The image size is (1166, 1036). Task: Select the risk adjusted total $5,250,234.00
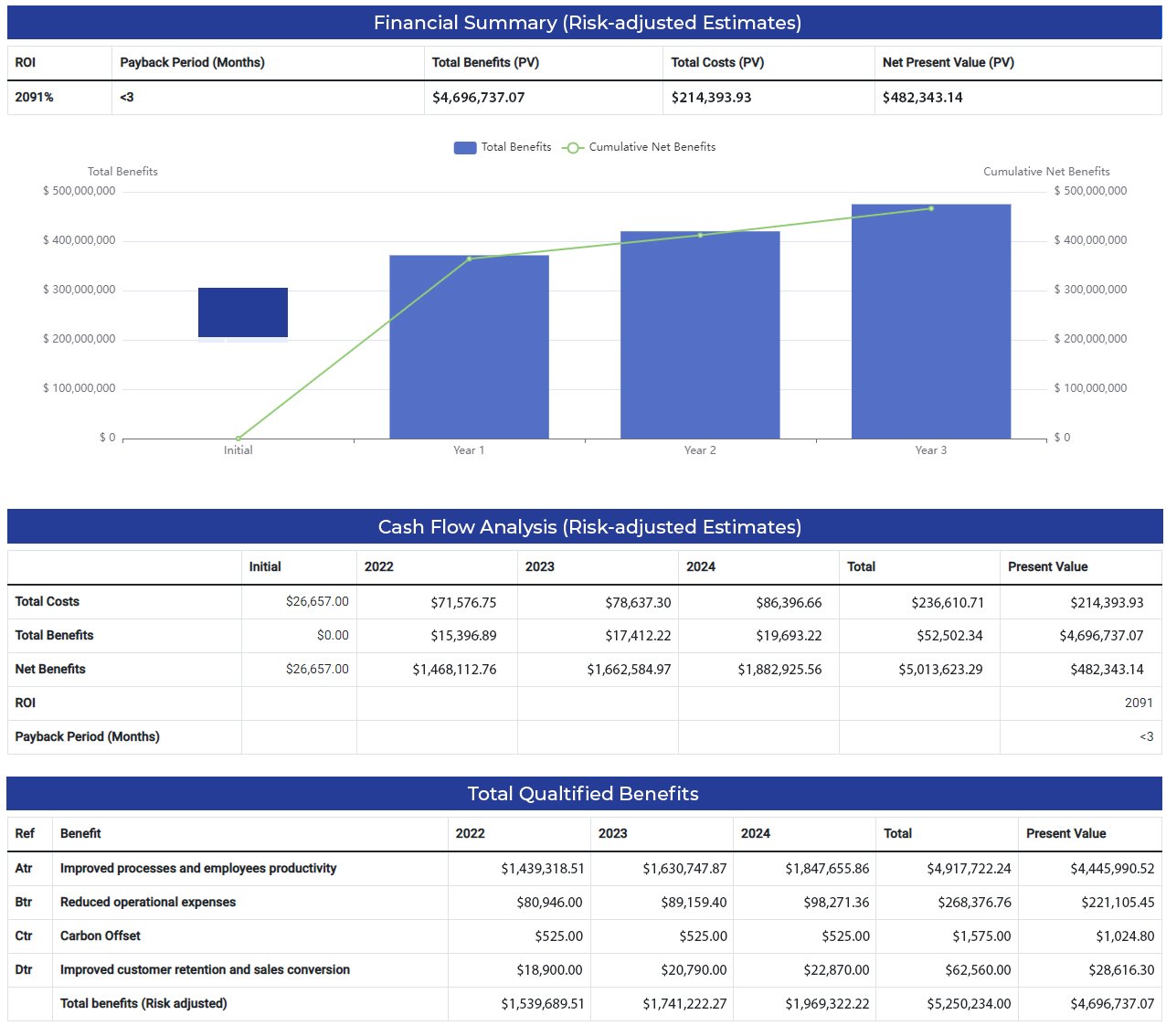pyautogui.click(x=969, y=1004)
